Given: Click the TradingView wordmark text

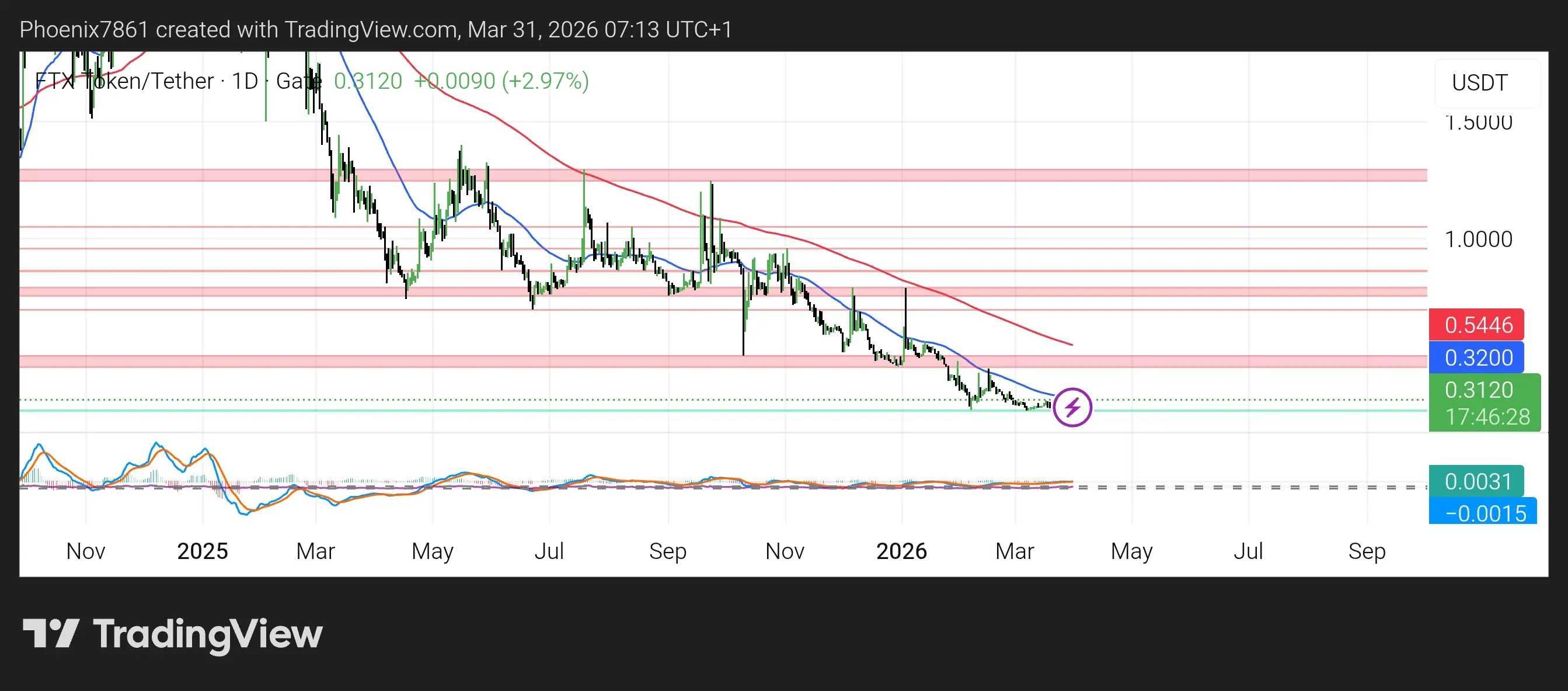Looking at the screenshot, I should 208,634.
